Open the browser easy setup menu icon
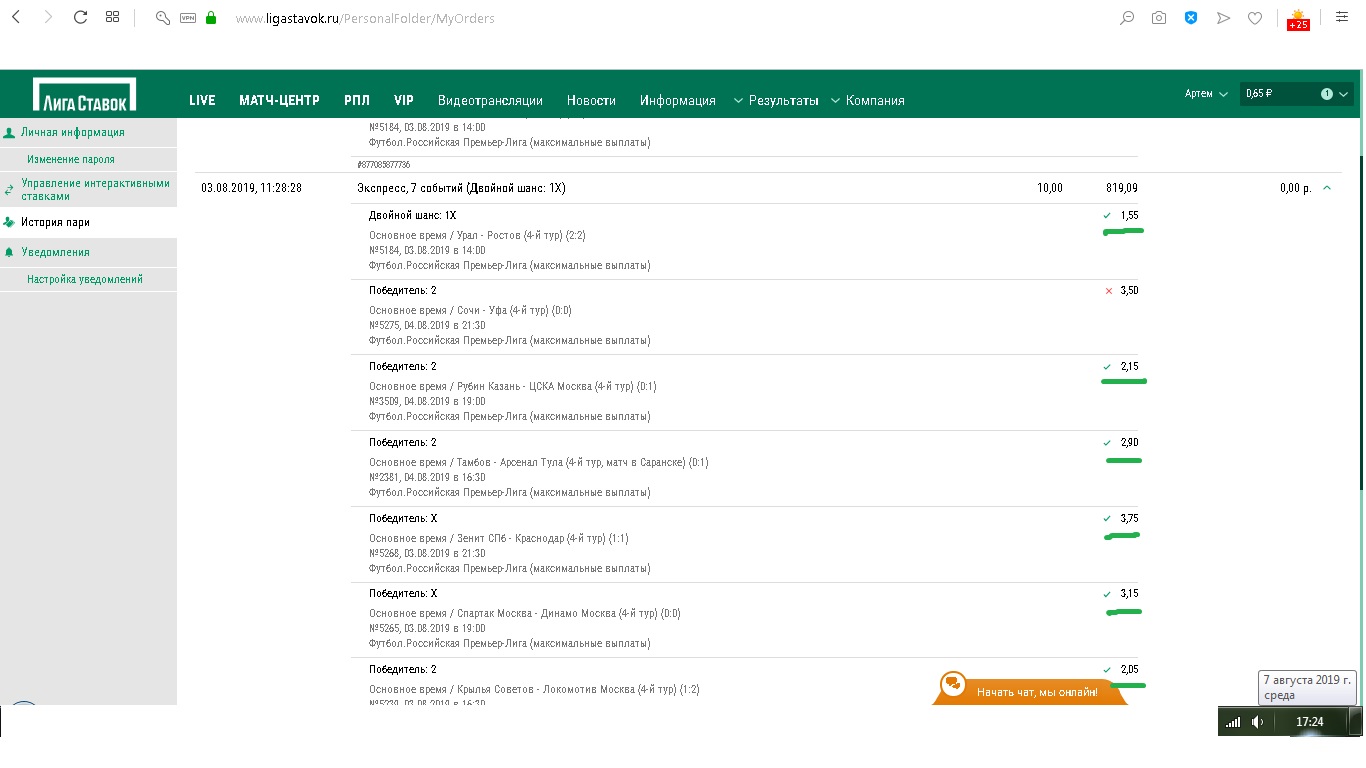The image size is (1366, 768). tap(1342, 17)
